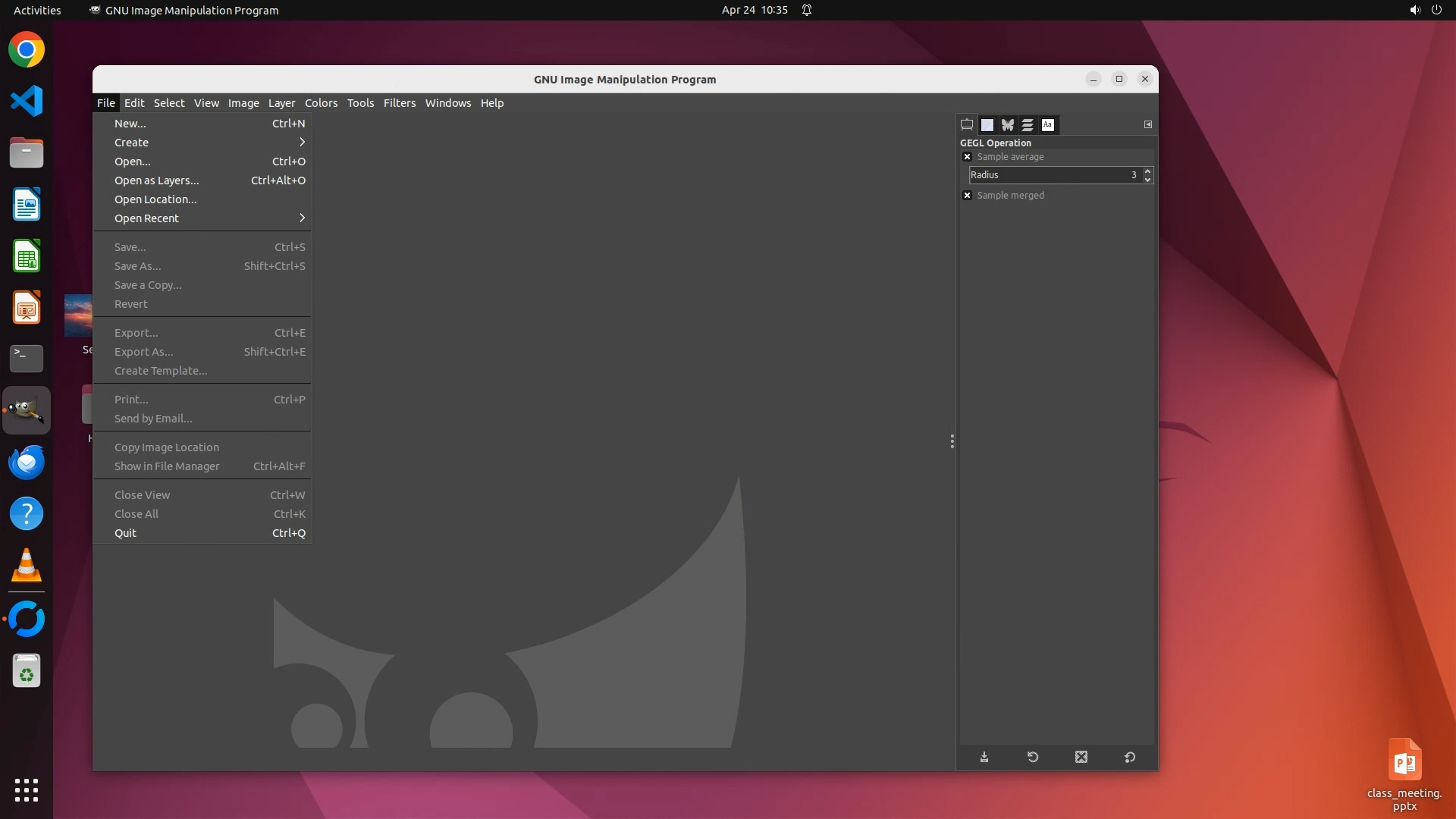Click Restore Tool Preset icon in bottom panel
This screenshot has width=1456, height=819.
[1033, 757]
